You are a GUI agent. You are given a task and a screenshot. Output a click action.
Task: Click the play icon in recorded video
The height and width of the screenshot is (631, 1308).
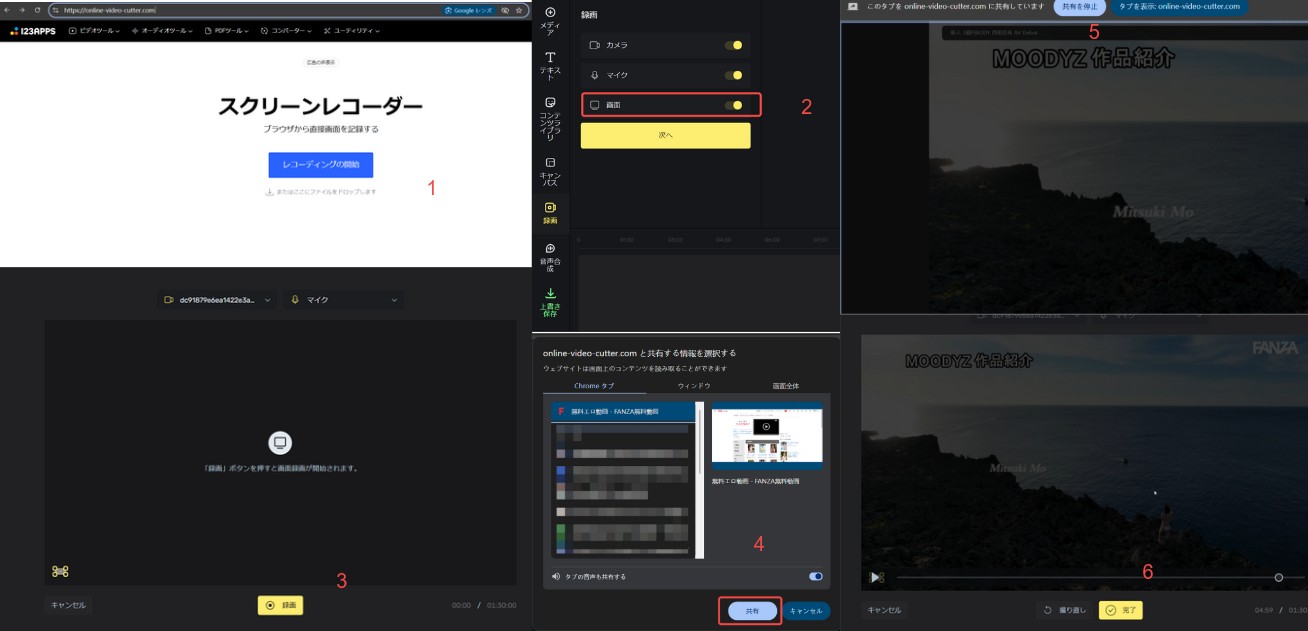coord(877,577)
